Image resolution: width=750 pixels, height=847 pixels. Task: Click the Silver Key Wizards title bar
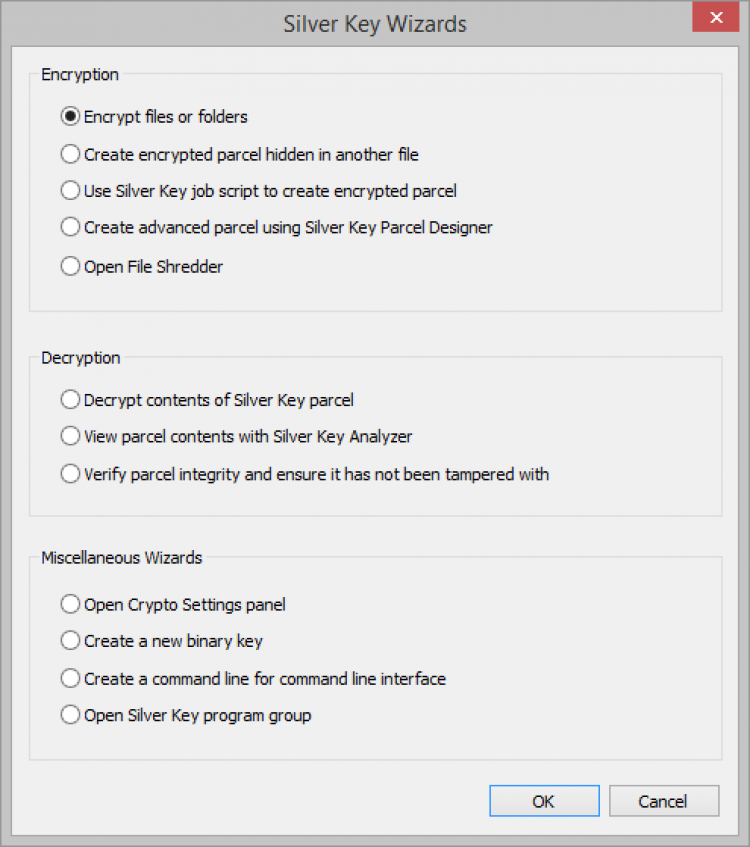pos(374,22)
